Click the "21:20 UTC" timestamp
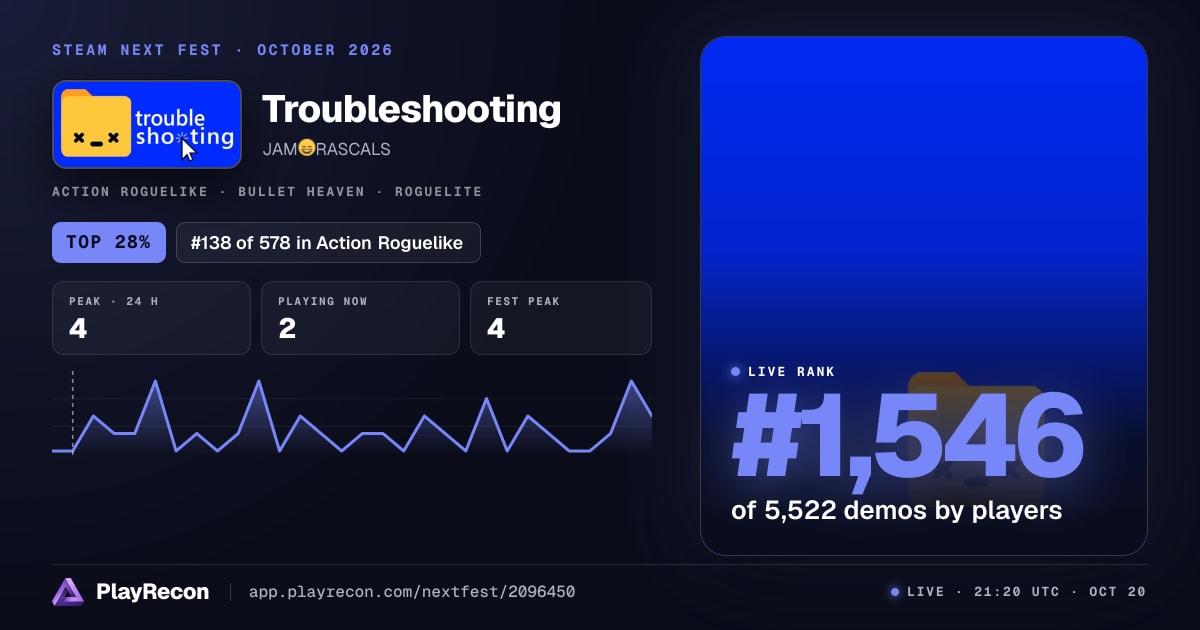This screenshot has width=1200, height=630. tap(1016, 592)
